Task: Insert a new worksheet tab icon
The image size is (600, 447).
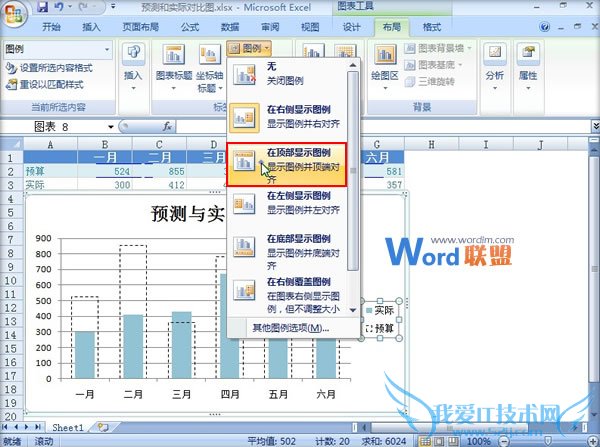Action: [103, 427]
